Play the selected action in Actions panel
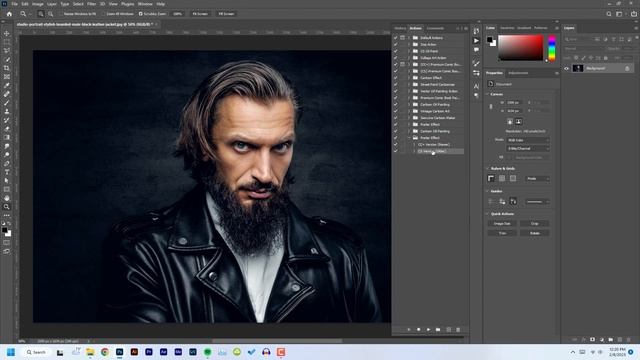Viewport: 640px width, 360px height. tap(428, 329)
